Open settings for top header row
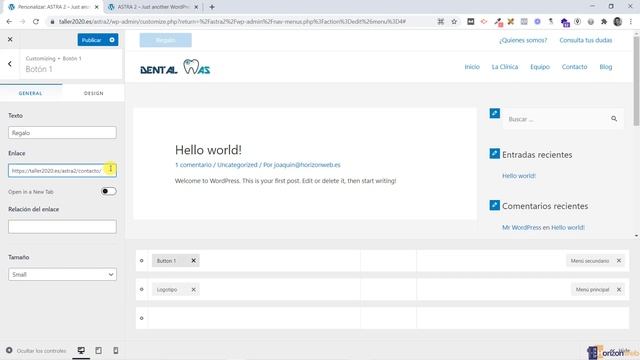The width and height of the screenshot is (640, 360). click(142, 260)
